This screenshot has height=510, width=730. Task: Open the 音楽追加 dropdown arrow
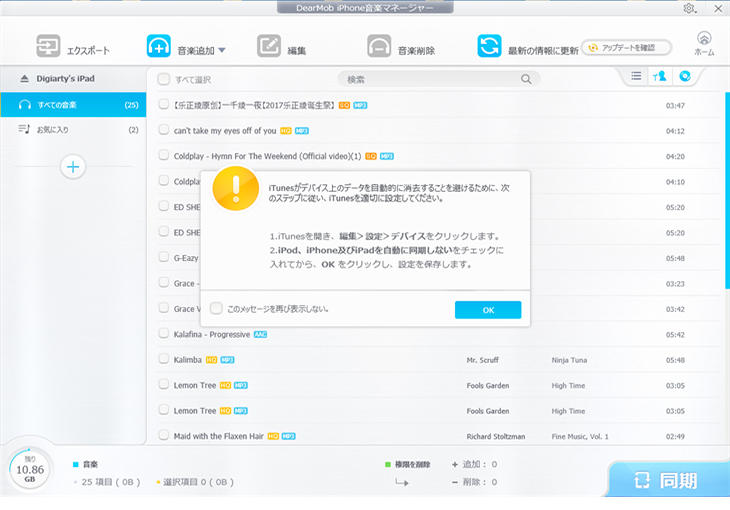click(x=222, y=50)
